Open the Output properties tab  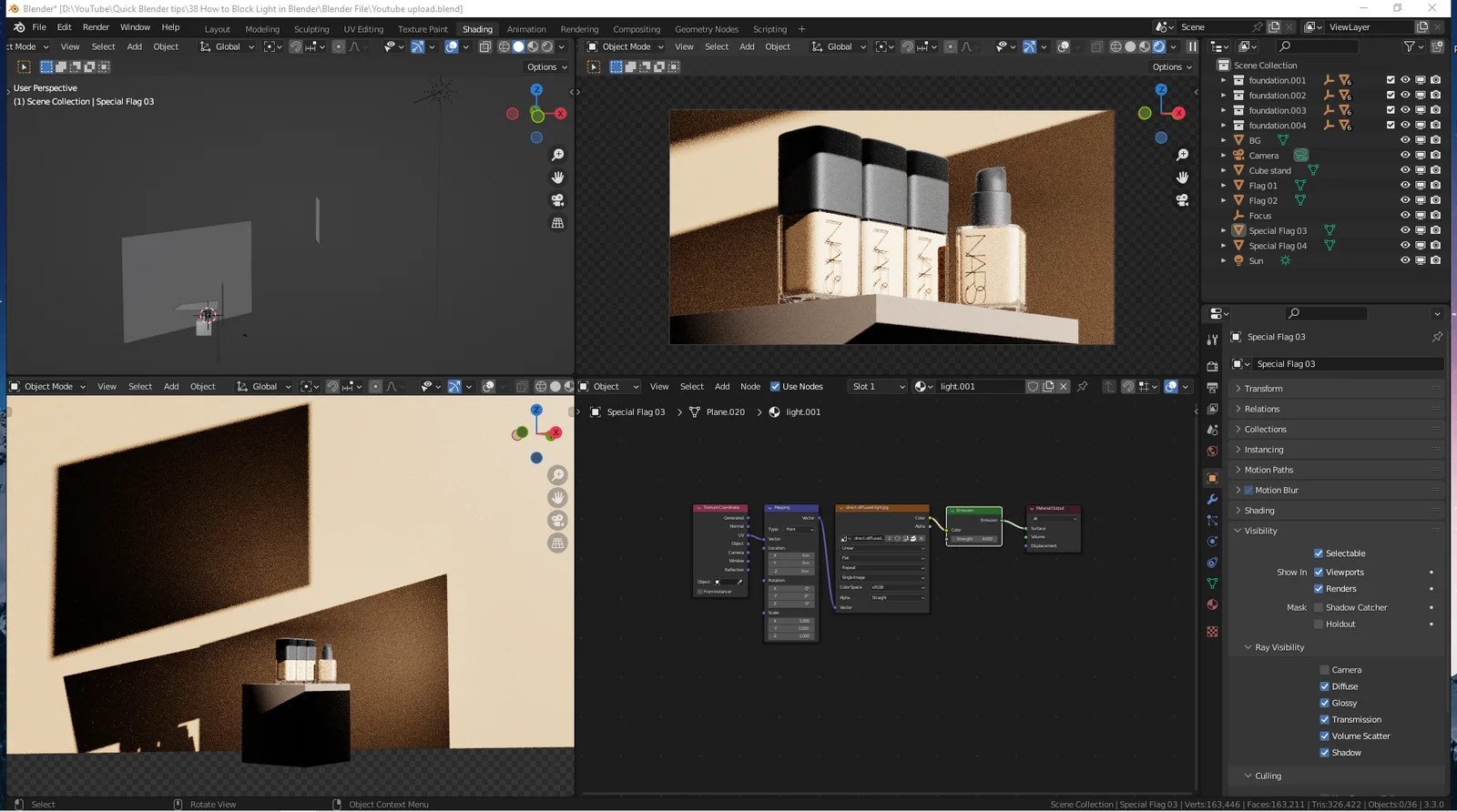(1212, 388)
